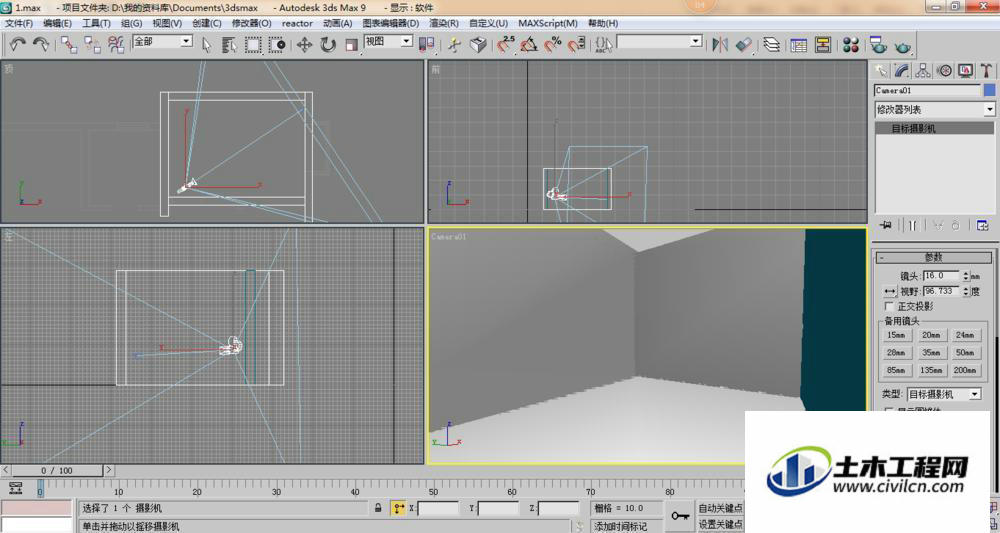Switch to Hierarchy panel tab
Screen dimensions: 1000x533
[923, 70]
